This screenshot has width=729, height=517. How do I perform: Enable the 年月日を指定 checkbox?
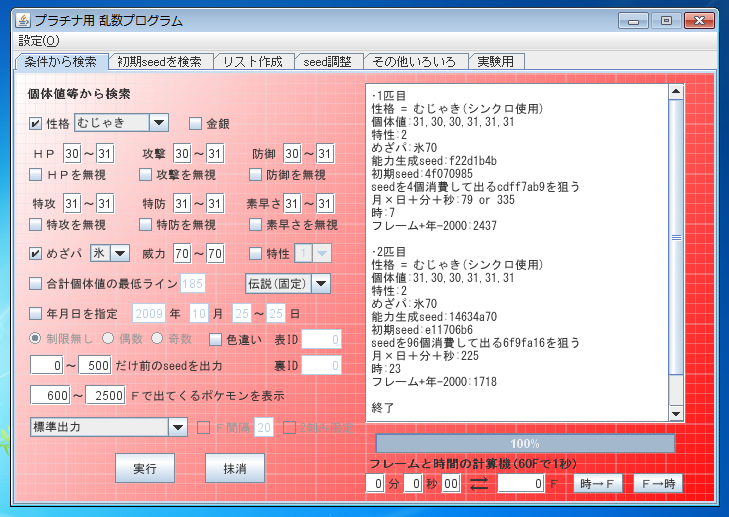pos(35,314)
